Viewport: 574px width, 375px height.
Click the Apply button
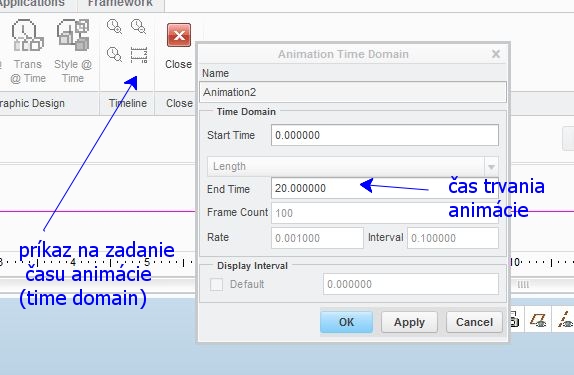[x=409, y=322]
